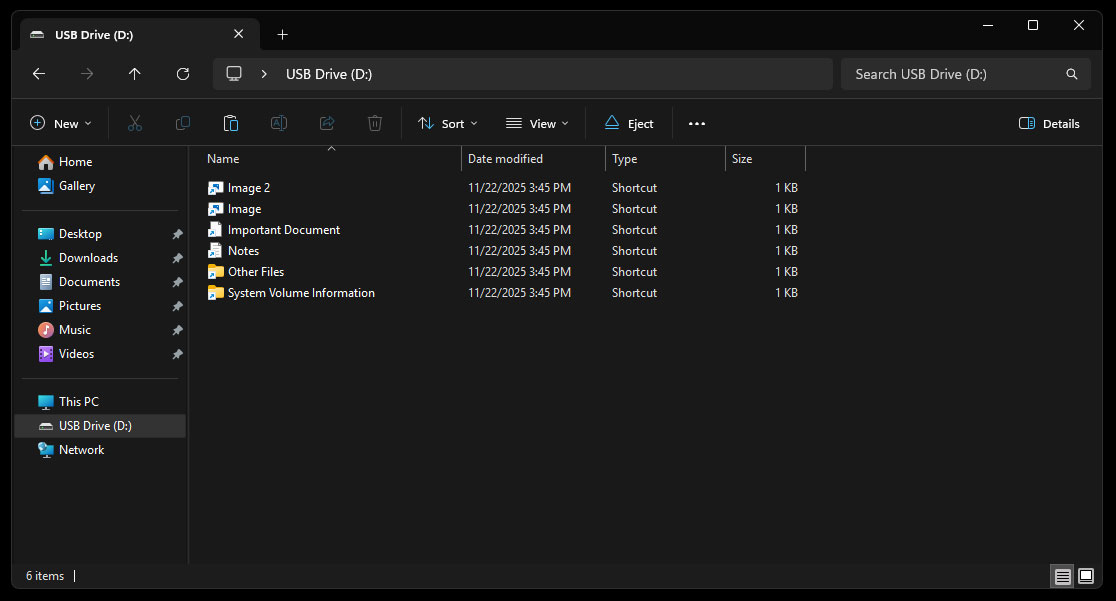Viewport: 1116px width, 601px height.
Task: Go up one directory level
Action: coord(135,74)
